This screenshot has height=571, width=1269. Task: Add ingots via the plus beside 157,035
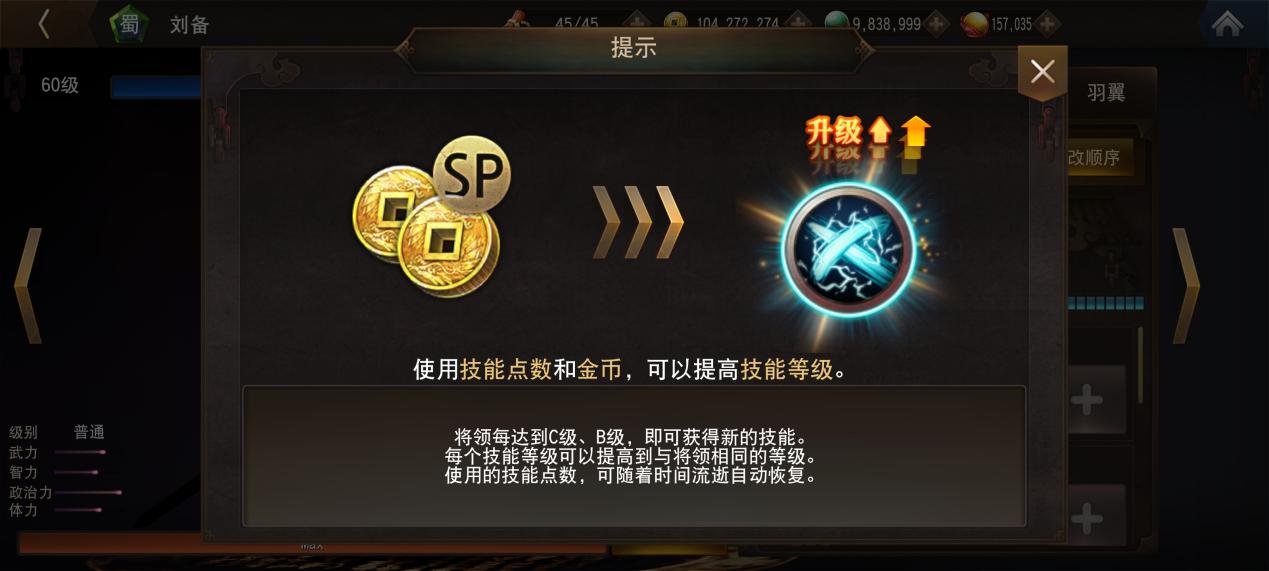1047,23
